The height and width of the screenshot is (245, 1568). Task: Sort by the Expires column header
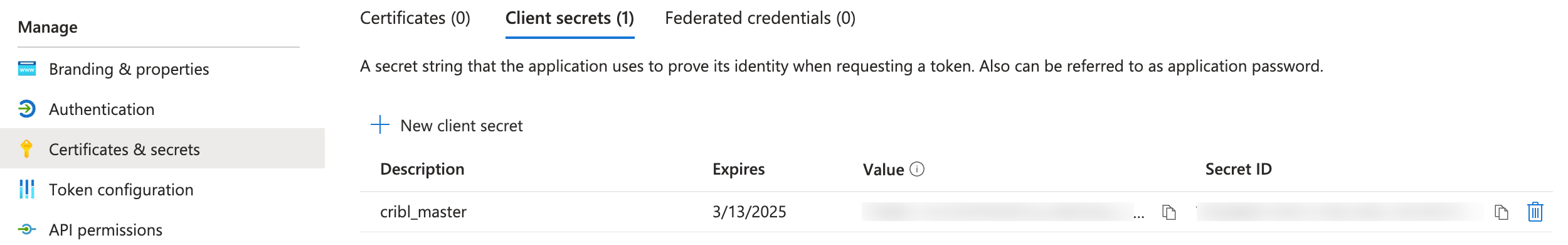click(x=738, y=169)
